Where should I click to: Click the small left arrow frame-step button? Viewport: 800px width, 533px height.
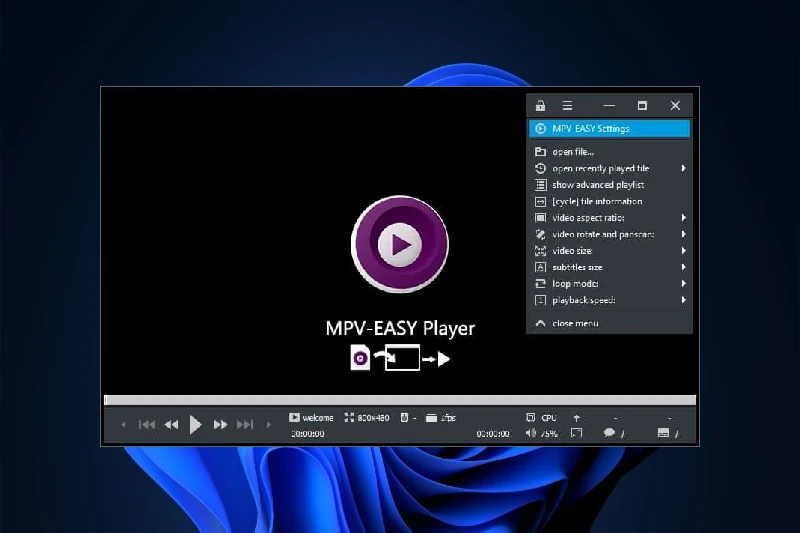pyautogui.click(x=123, y=424)
